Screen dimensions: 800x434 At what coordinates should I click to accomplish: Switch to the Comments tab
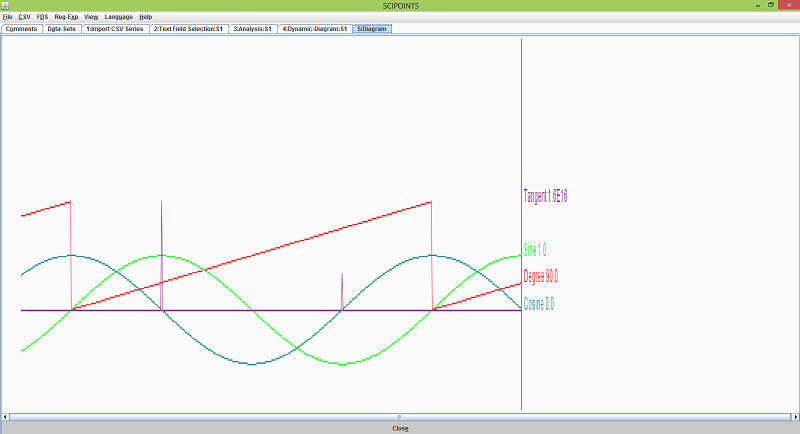(21, 29)
